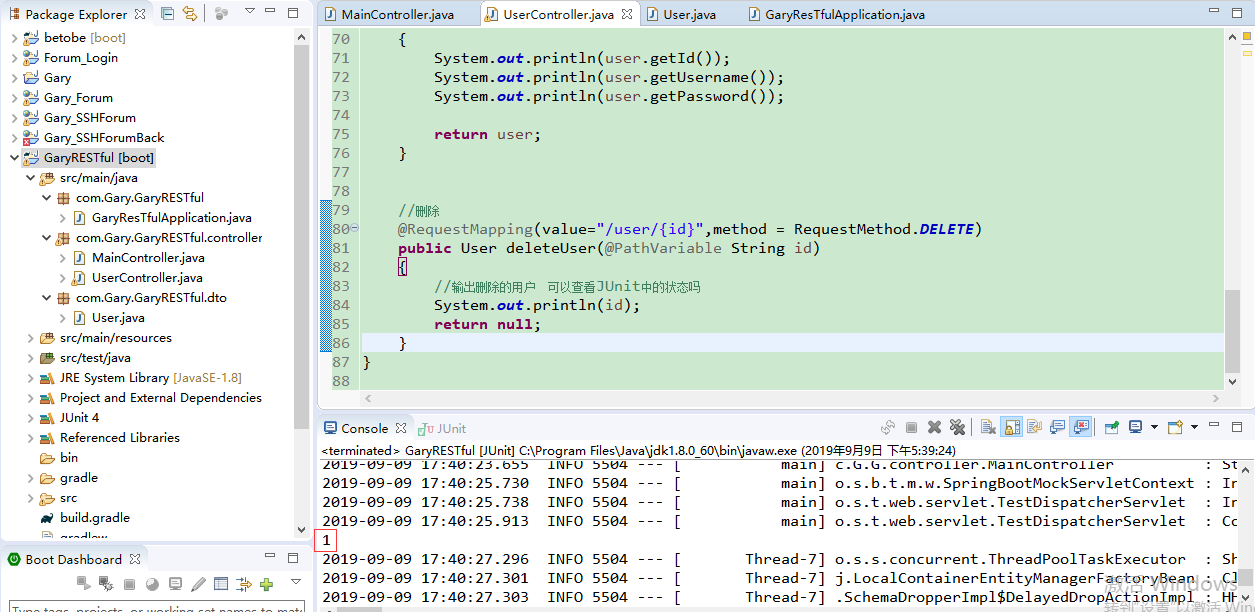Collapse the src/main/java folder
Viewport: 1255px width, 612px height.
30,178
